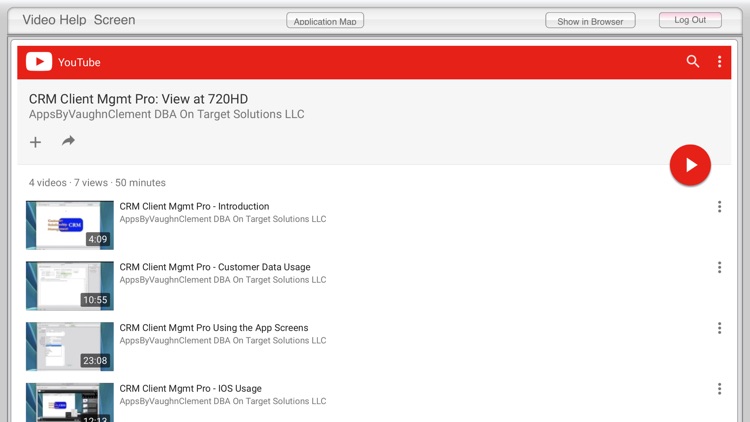
Task: Click the Application Map button
Action: (x=325, y=21)
